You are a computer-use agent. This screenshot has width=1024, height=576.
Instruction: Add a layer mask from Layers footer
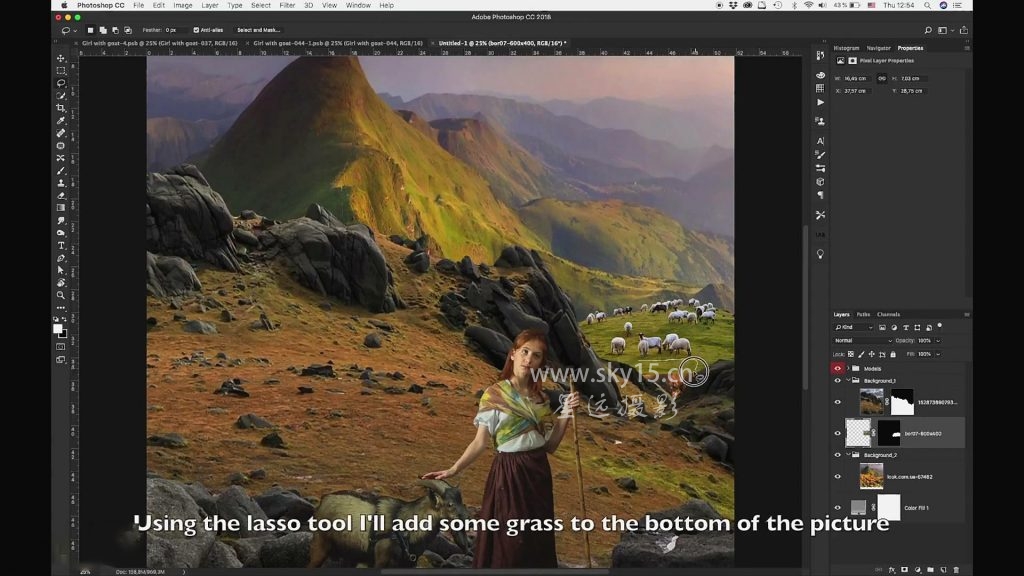point(904,570)
